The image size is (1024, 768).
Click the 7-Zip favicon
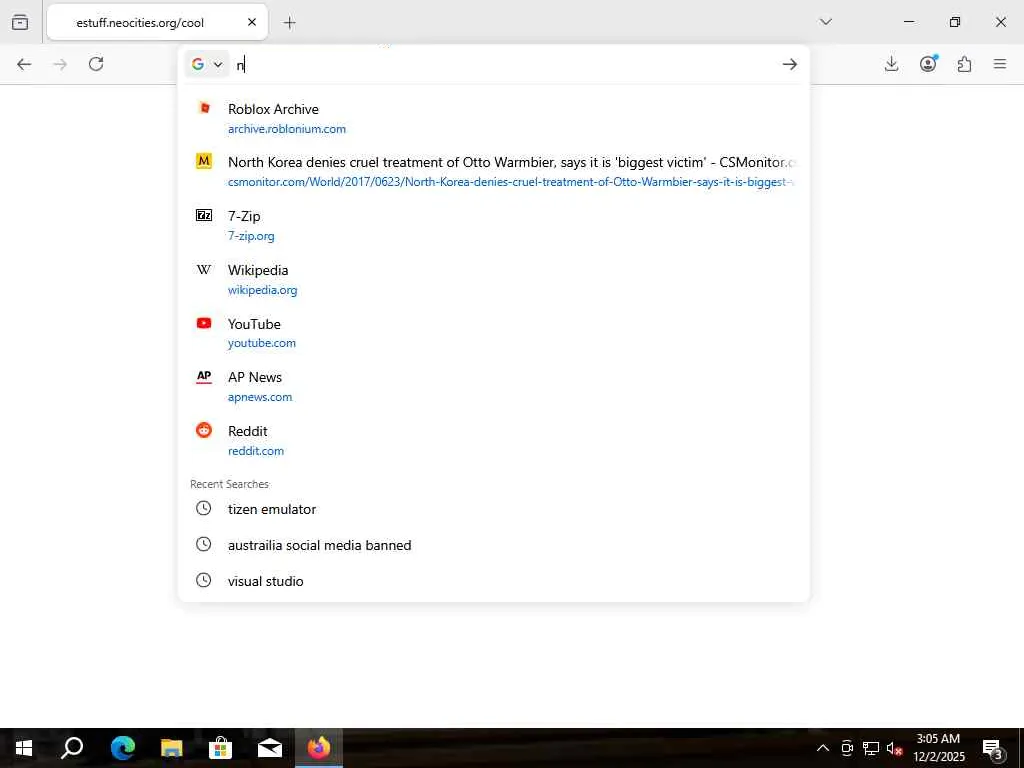[204, 215]
